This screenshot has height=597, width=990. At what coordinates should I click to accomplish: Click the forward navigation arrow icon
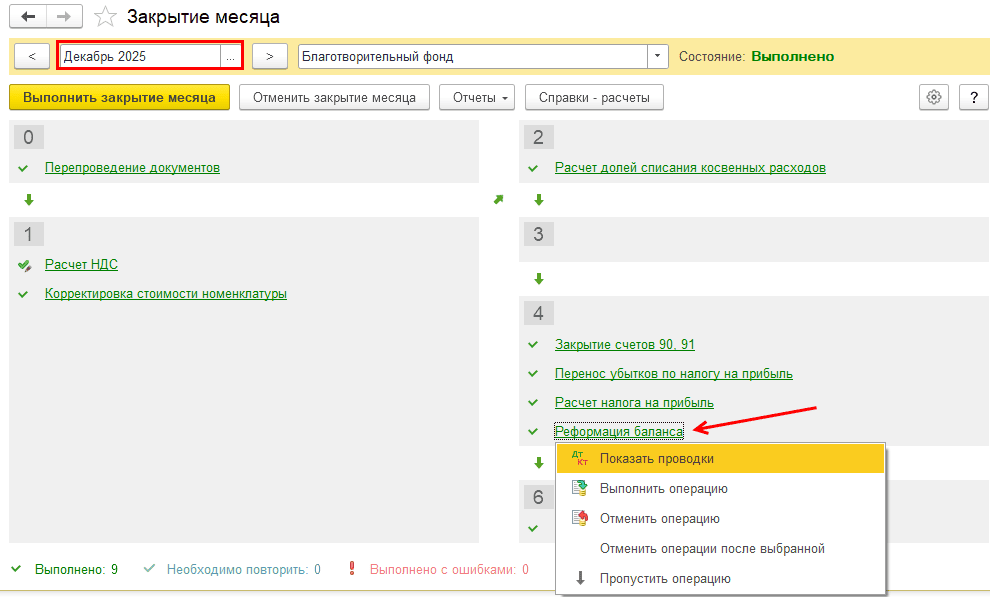click(63, 17)
